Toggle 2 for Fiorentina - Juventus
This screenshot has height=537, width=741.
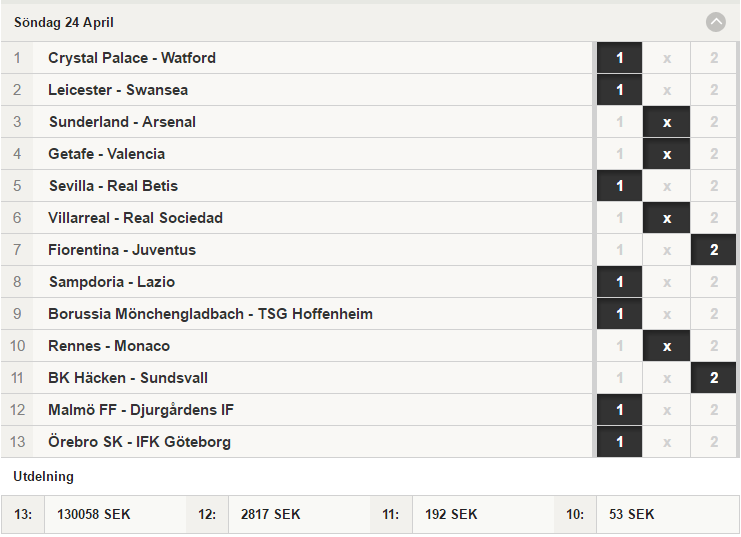[714, 250]
